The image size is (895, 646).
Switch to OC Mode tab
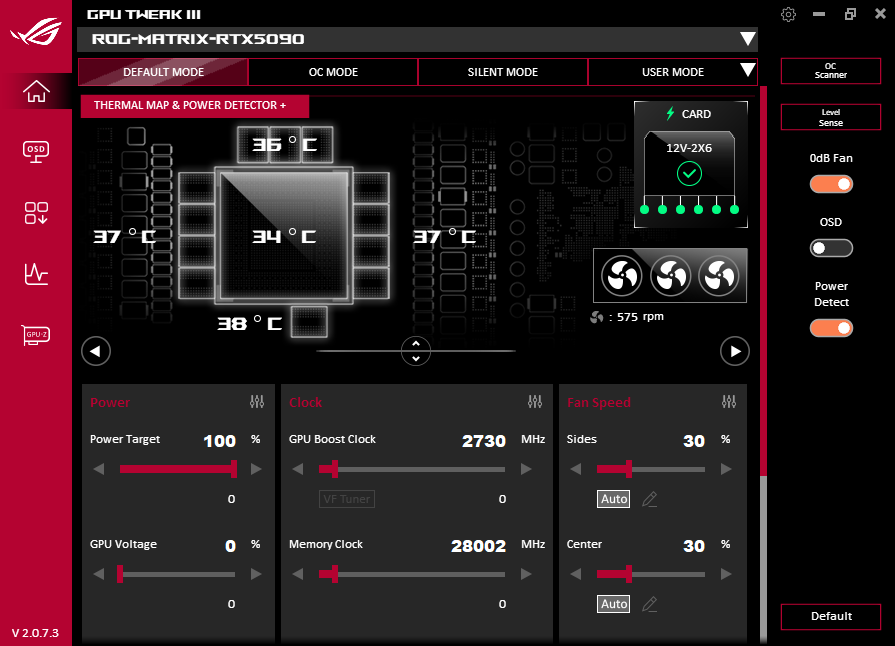(333, 72)
